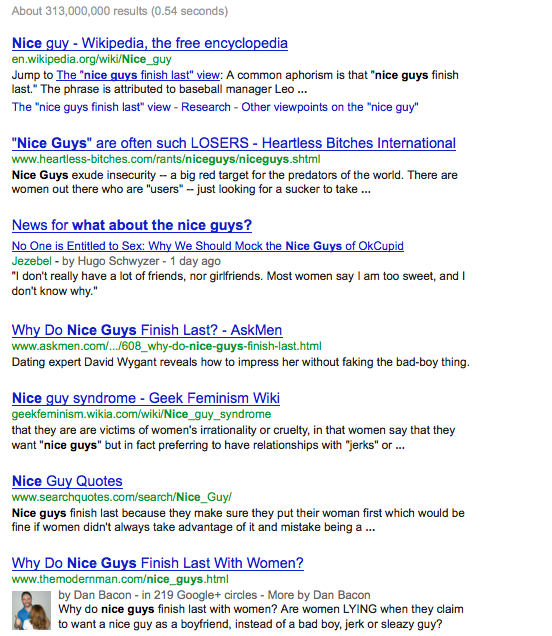This screenshot has height=636, width=552.
Task: Open the askmen.com green URL
Action: tap(166, 346)
